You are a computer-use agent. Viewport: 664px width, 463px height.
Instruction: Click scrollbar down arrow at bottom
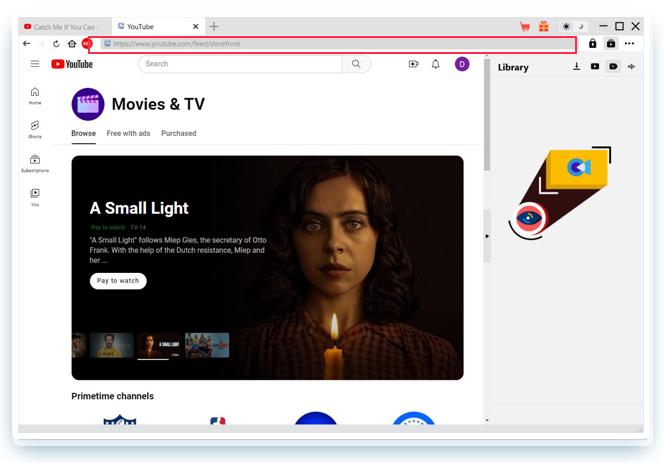(x=487, y=420)
